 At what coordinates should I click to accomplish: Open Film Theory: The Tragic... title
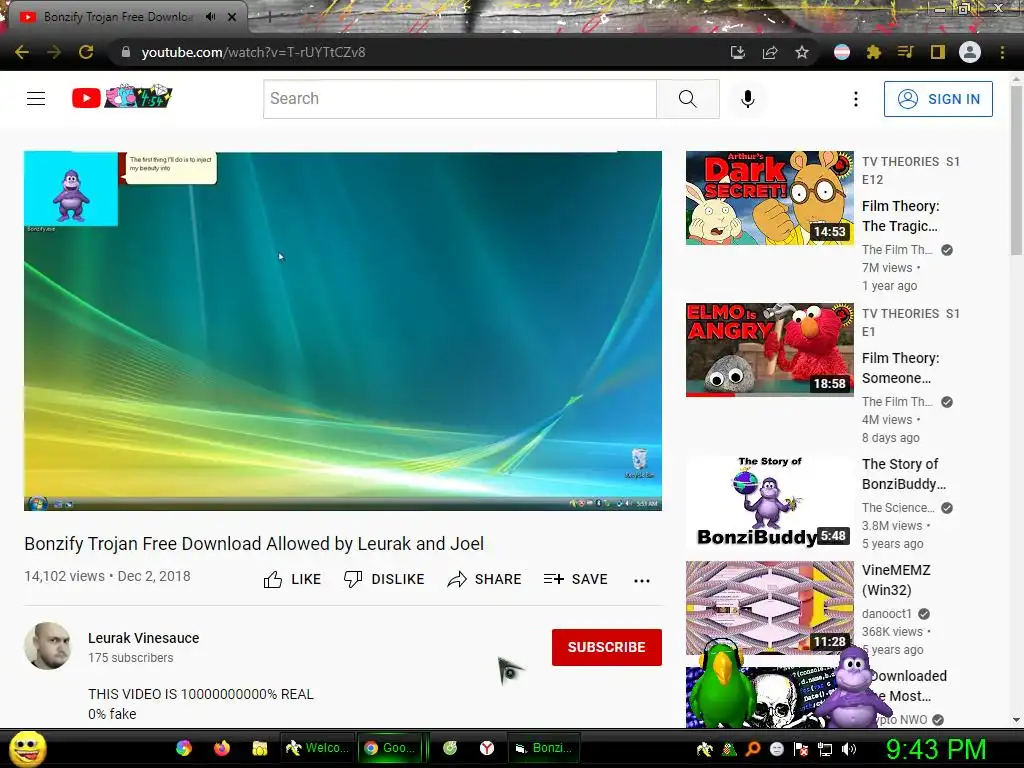pyautogui.click(x=901, y=216)
